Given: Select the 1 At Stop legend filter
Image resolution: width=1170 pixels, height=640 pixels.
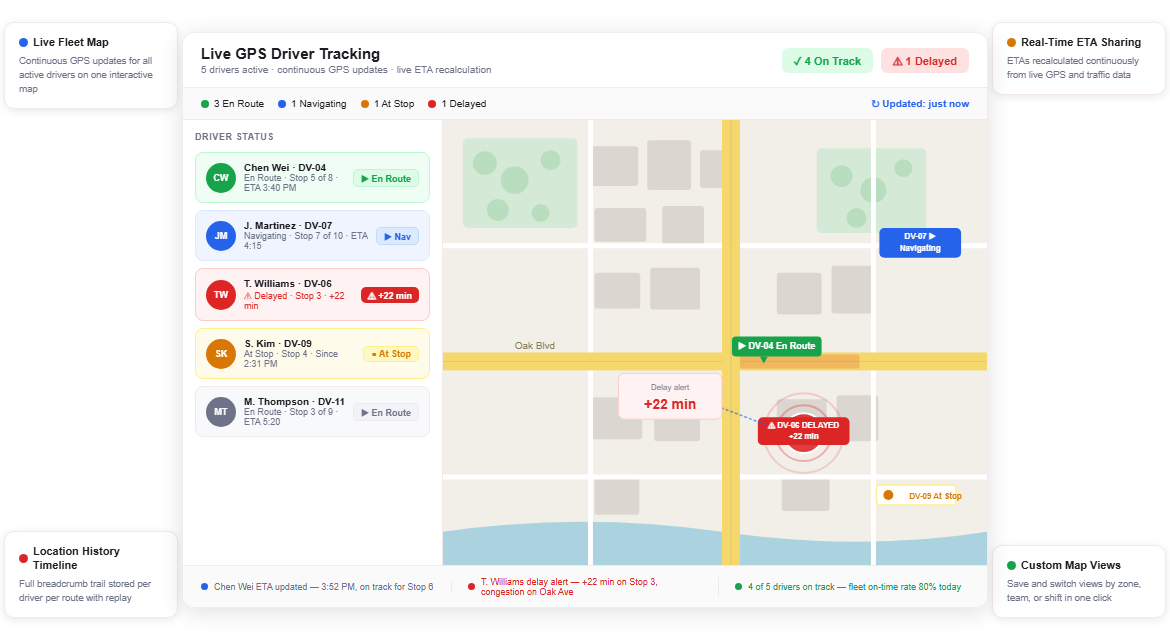Looking at the screenshot, I should tap(387, 104).
